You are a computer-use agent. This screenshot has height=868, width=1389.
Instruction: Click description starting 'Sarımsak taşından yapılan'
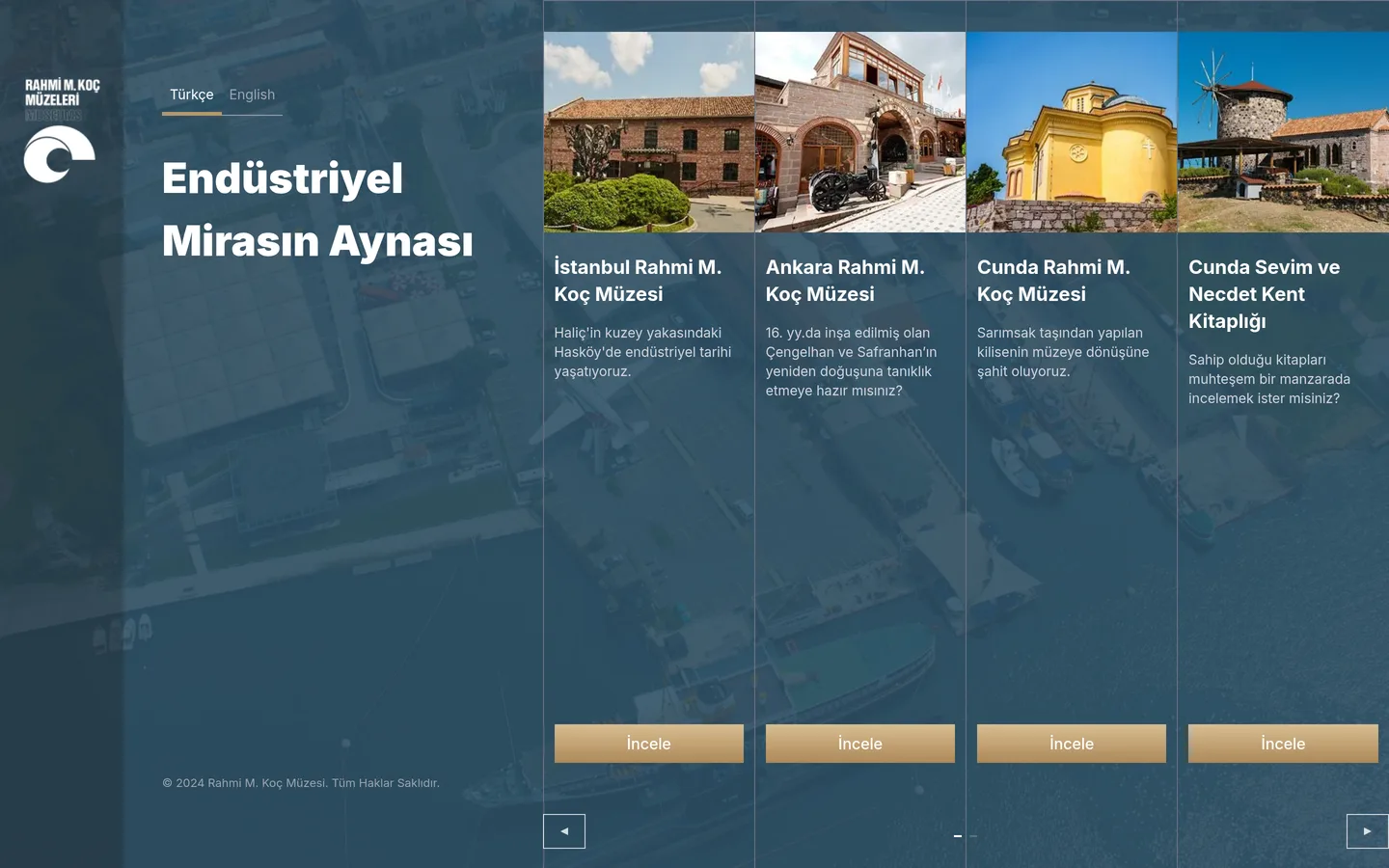tap(1063, 352)
